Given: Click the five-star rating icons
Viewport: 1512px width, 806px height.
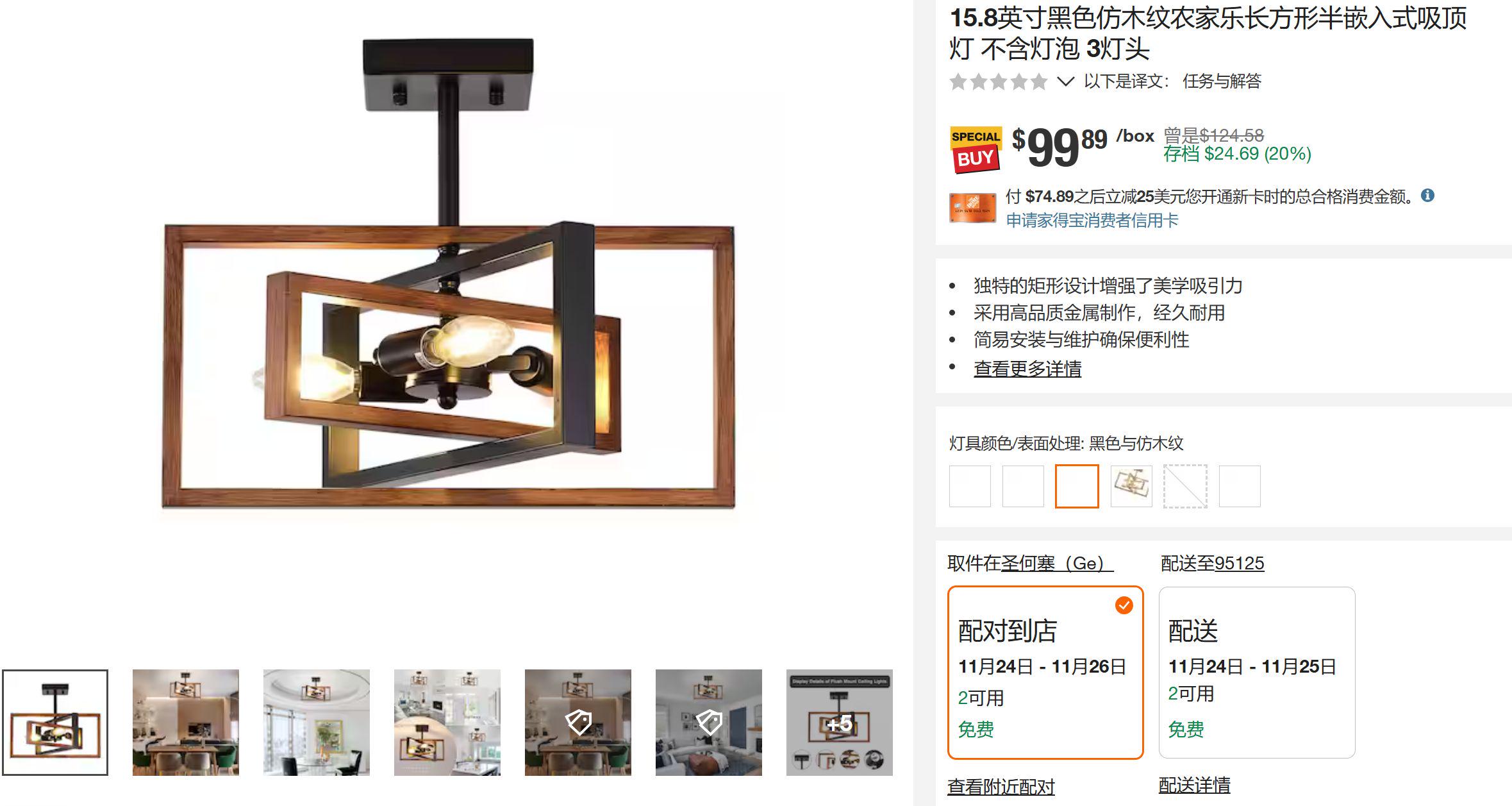Looking at the screenshot, I should (x=998, y=82).
